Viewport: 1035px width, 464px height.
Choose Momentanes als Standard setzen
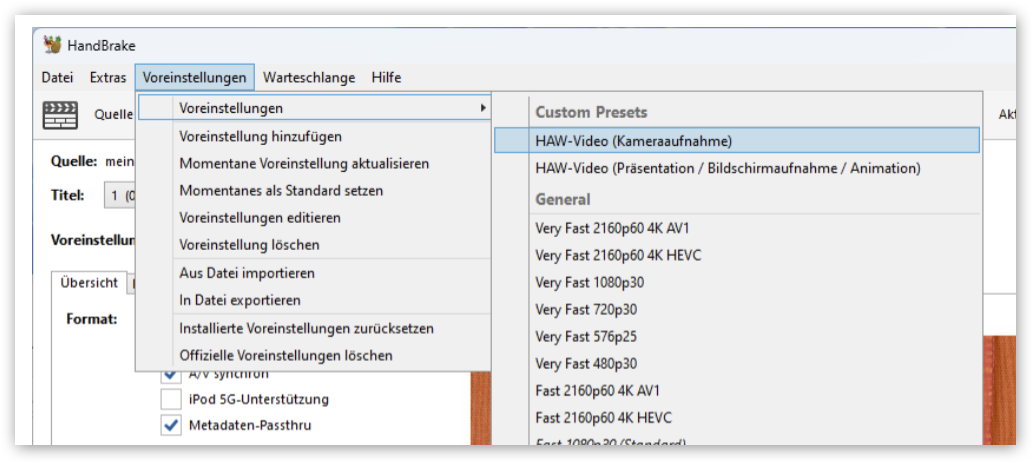click(x=281, y=190)
